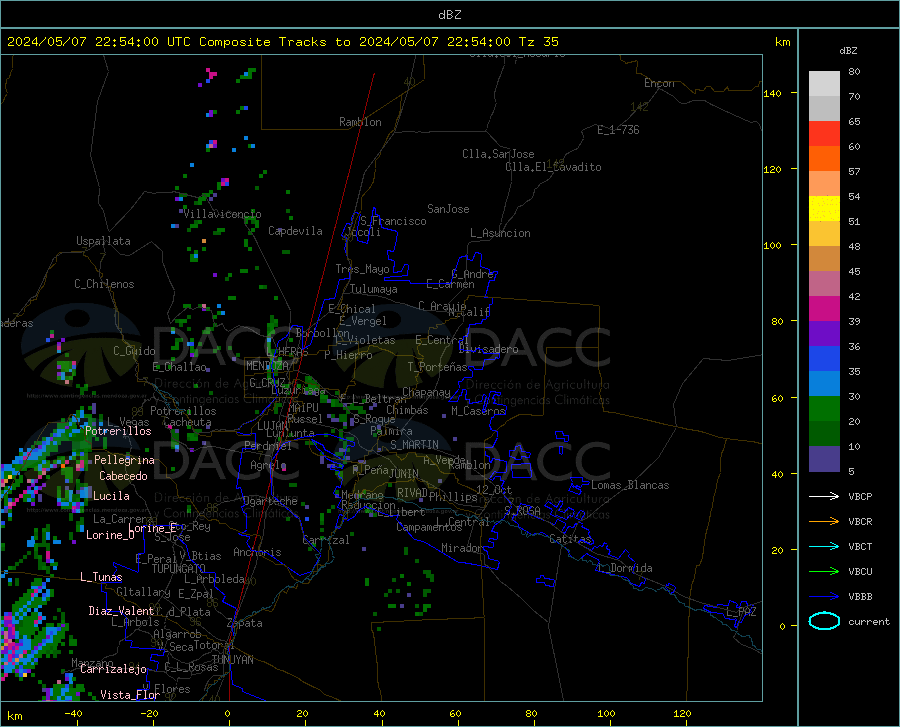Click the Zapata map label

coord(245,623)
